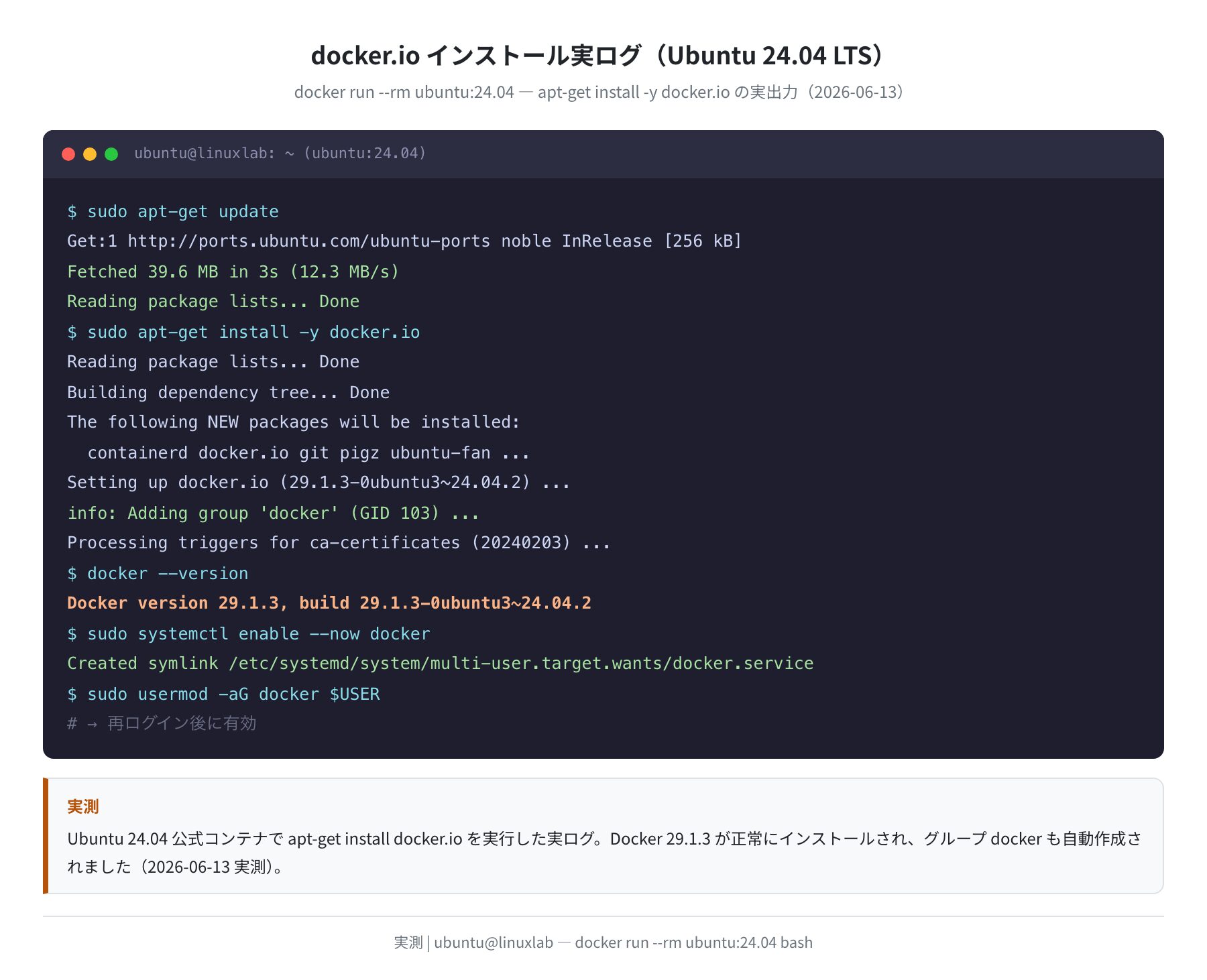
Task: Click the line 'Setting up docker.io (29.1.3-0ubuntu3~24.04.2) ...'
Action: [319, 483]
